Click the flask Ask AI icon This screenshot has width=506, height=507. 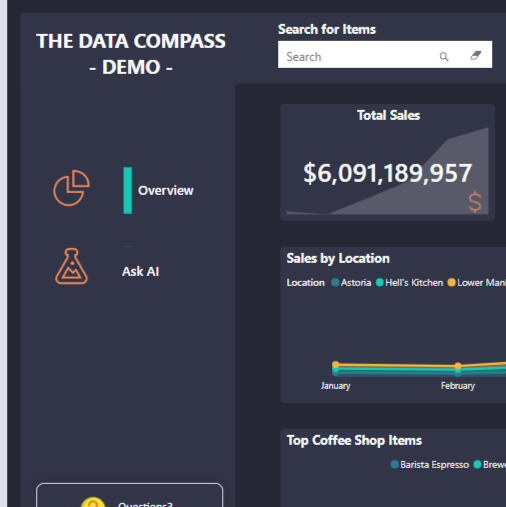click(71, 267)
